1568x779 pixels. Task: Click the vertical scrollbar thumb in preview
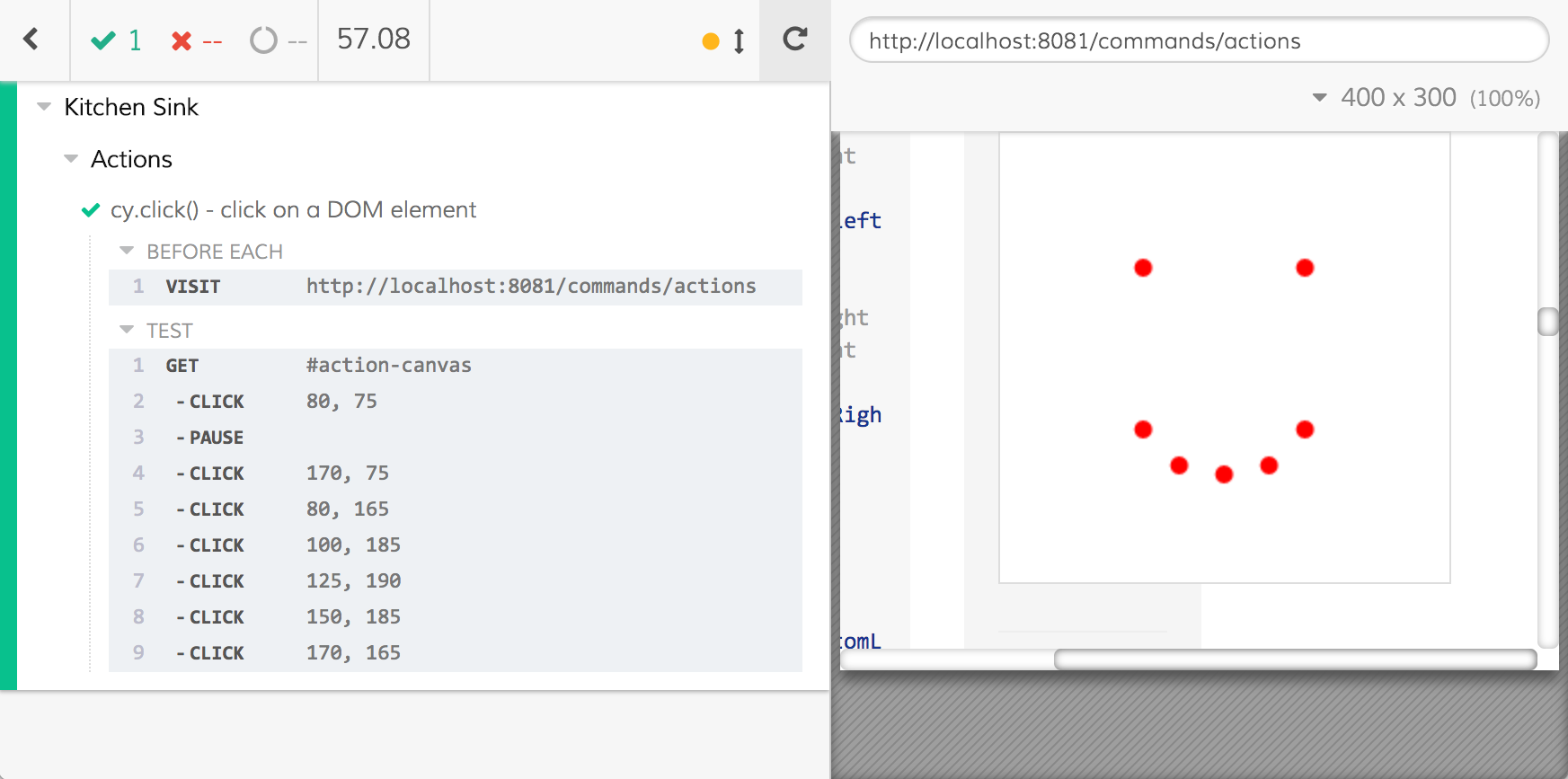pyautogui.click(x=1547, y=322)
